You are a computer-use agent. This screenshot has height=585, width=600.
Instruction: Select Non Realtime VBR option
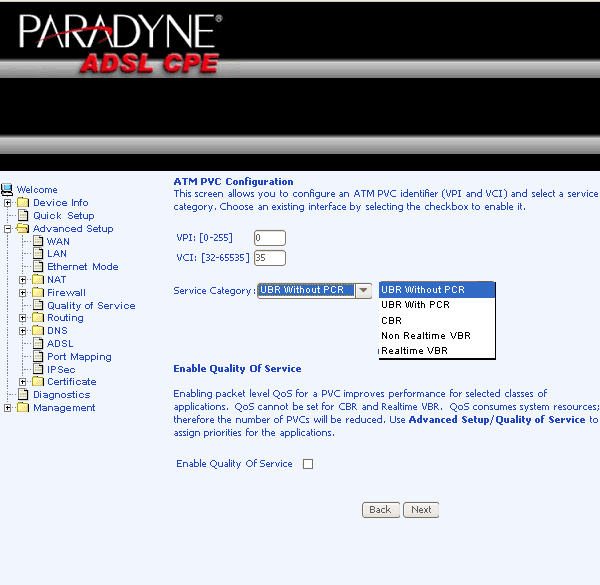pos(437,336)
